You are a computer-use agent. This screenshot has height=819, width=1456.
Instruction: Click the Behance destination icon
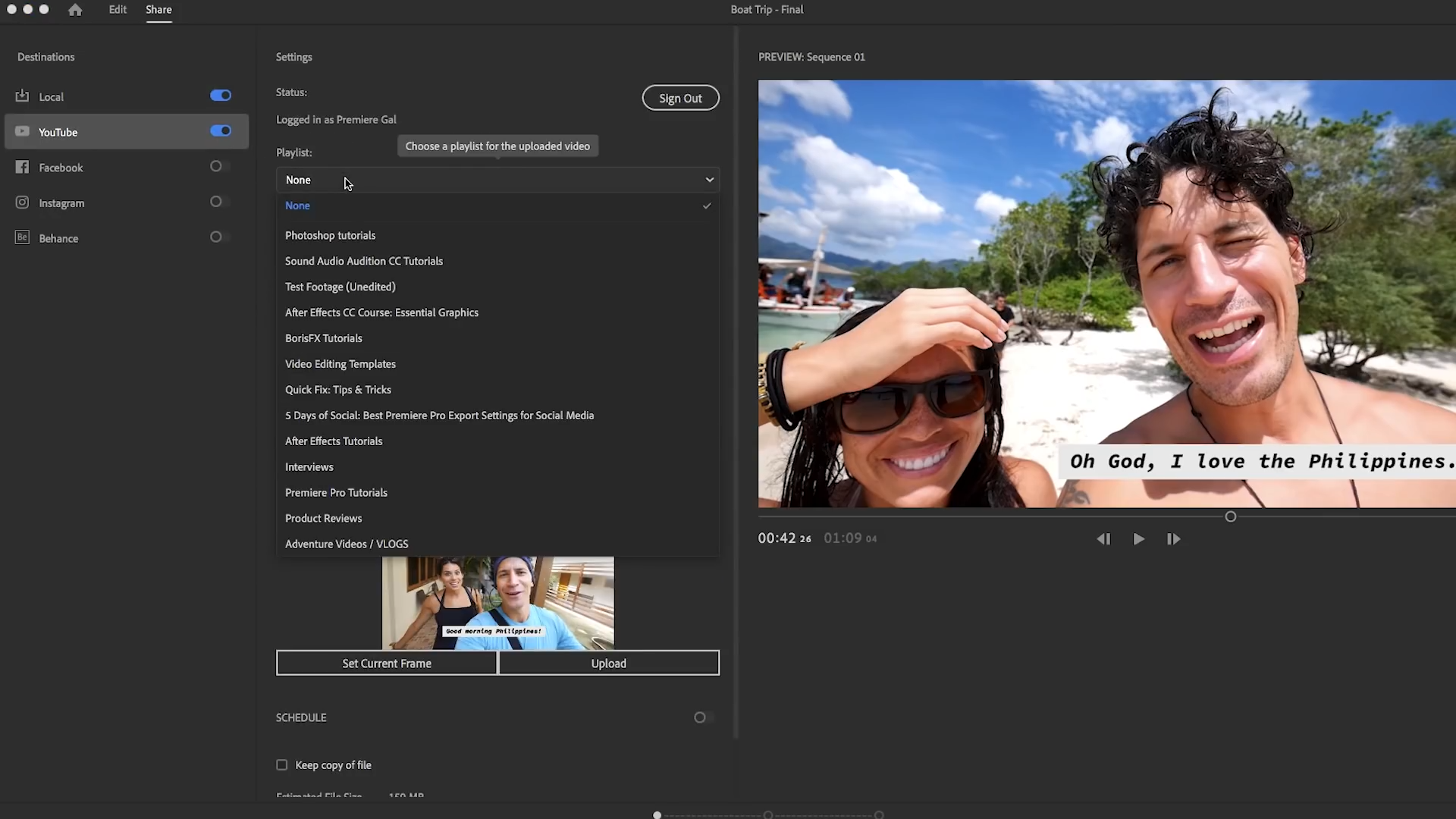pyautogui.click(x=22, y=238)
